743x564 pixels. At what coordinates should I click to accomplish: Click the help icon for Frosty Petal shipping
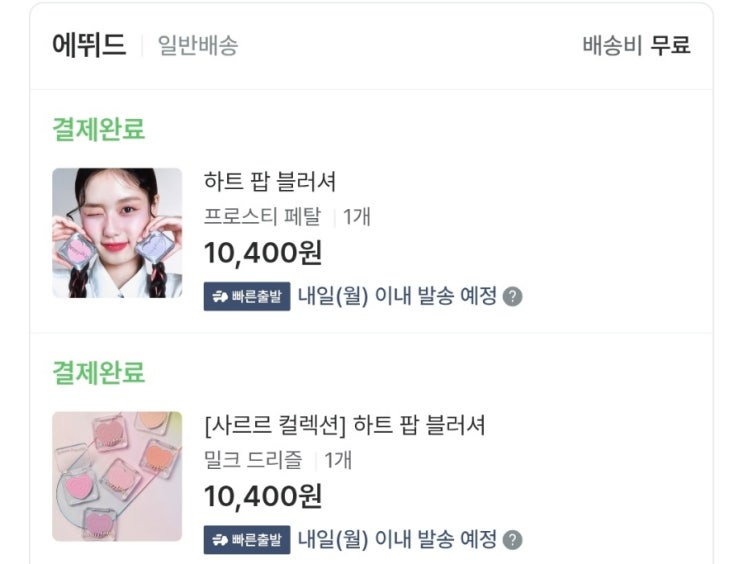[x=513, y=297]
